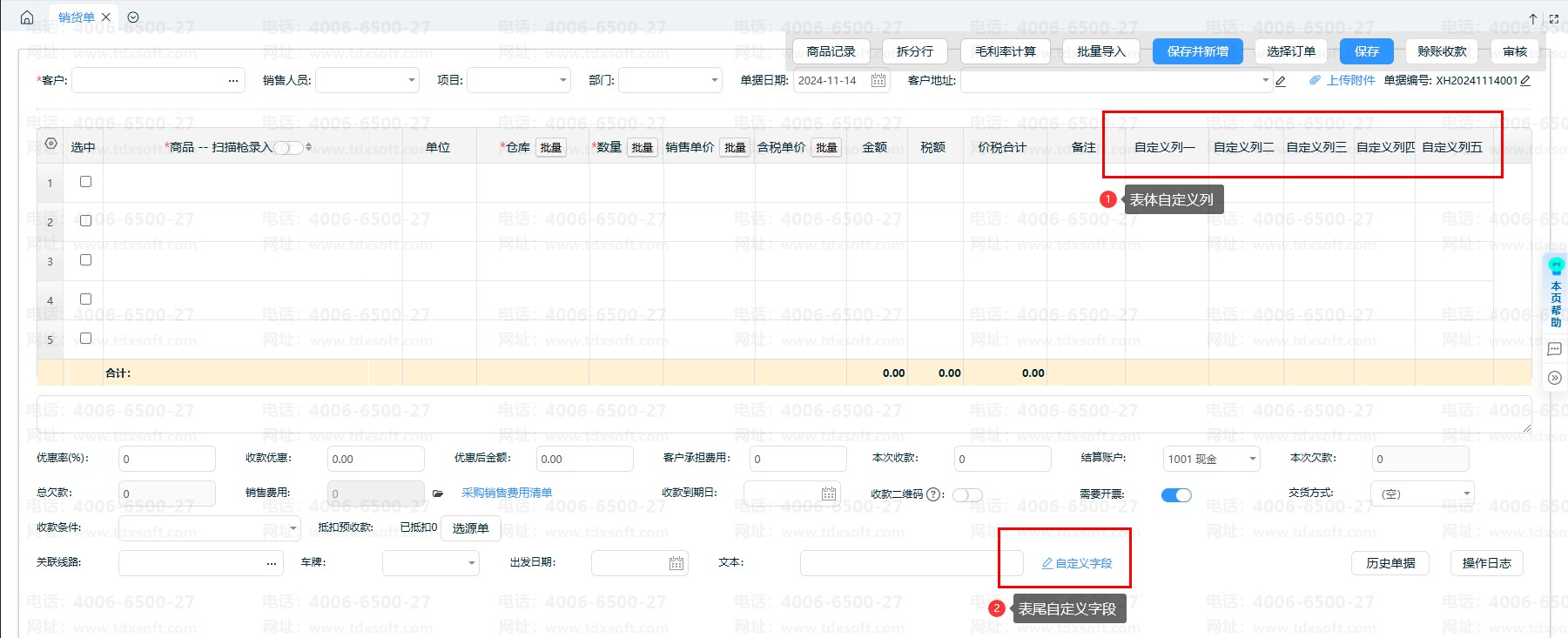Click the 本页帮助 side help icon
This screenshot has width=1568, height=638.
[x=1555, y=293]
